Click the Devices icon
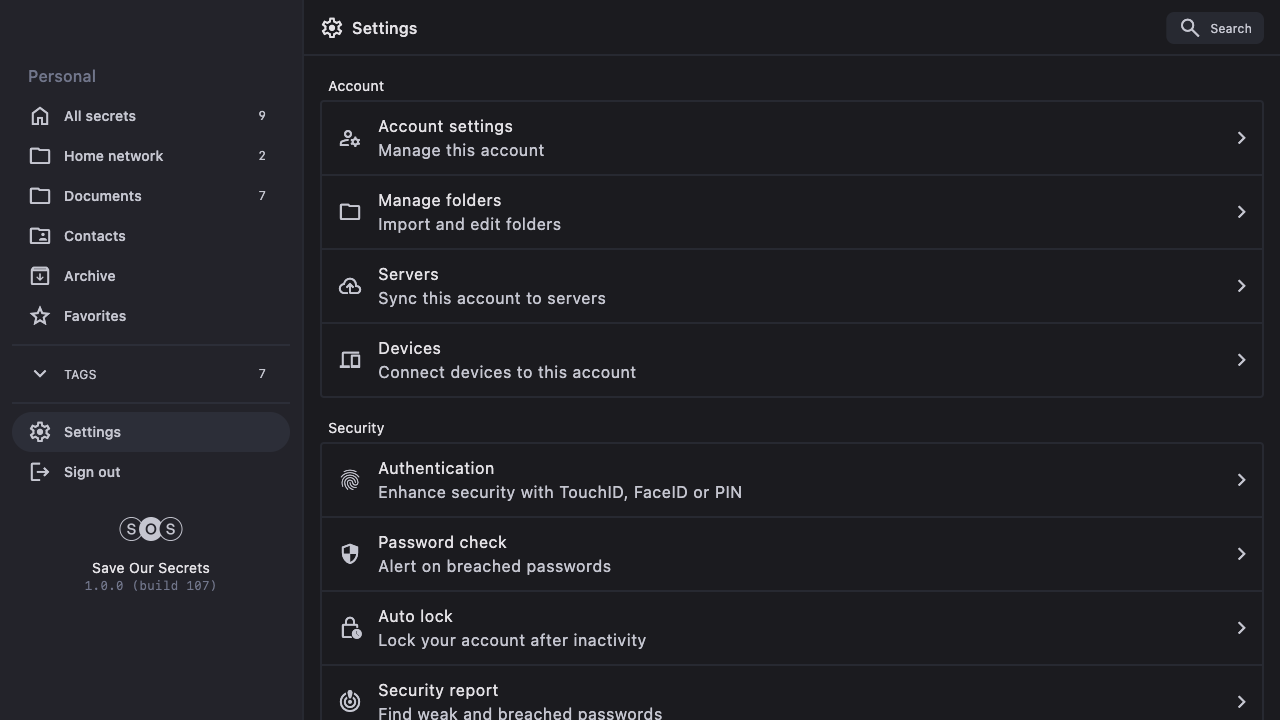This screenshot has width=1280, height=720. pyautogui.click(x=350, y=360)
